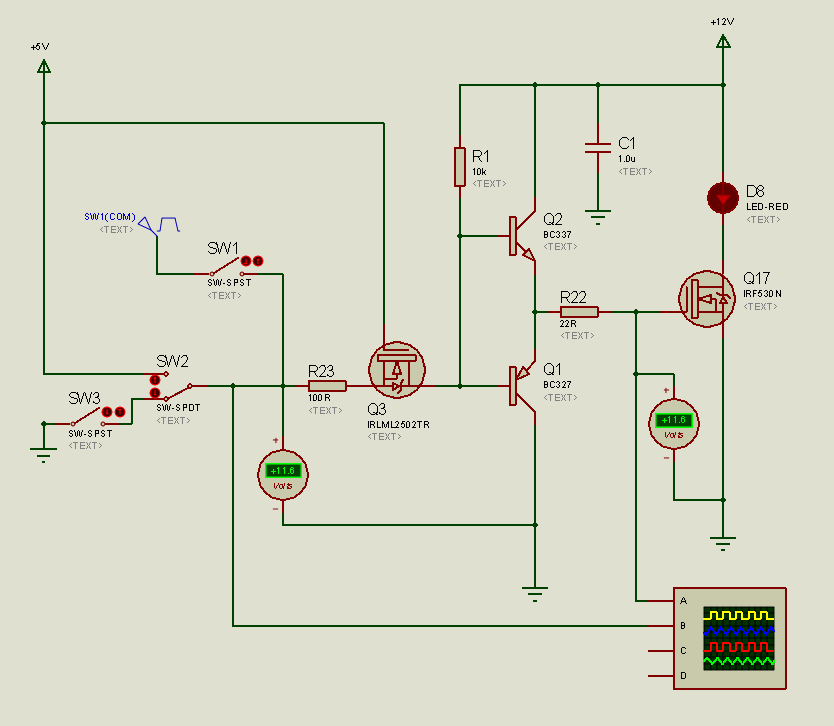Click the +12V power terminal arrow
The image size is (834, 726).
point(722,42)
